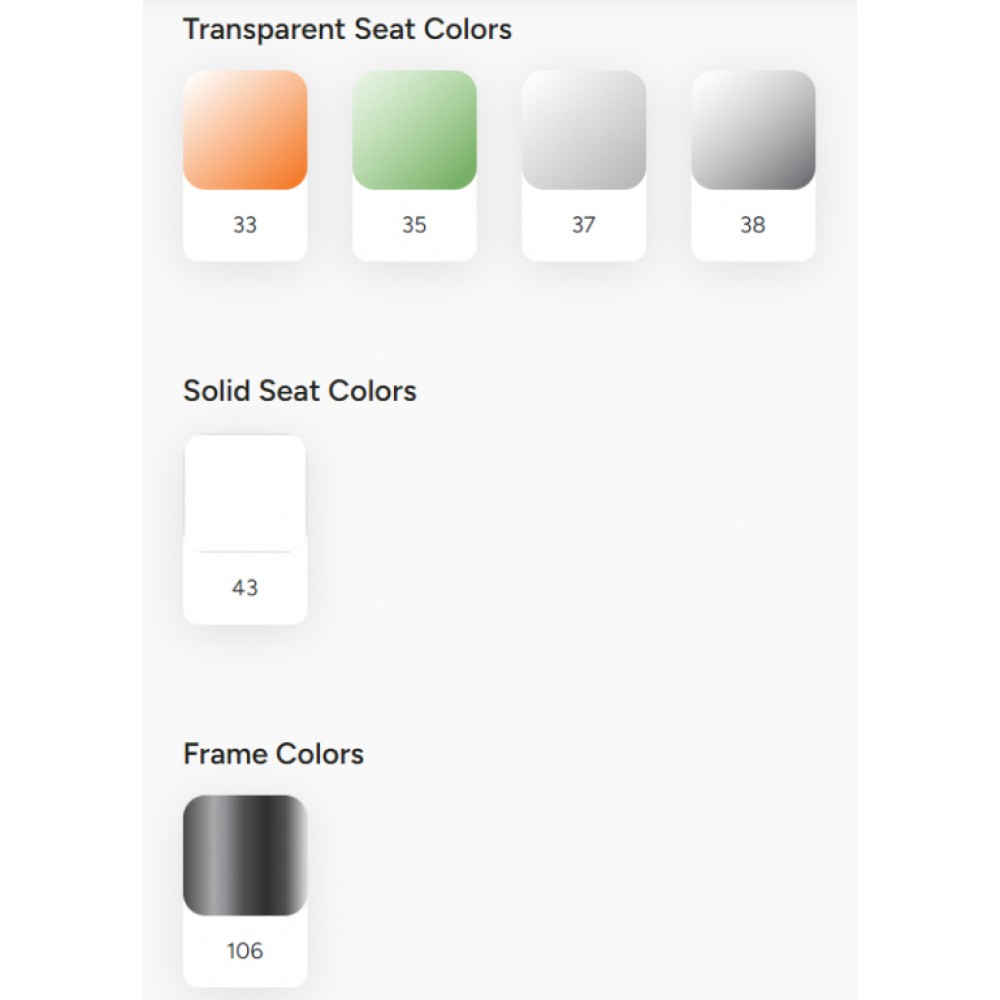Pick the white solid seat swatch

[x=245, y=493]
